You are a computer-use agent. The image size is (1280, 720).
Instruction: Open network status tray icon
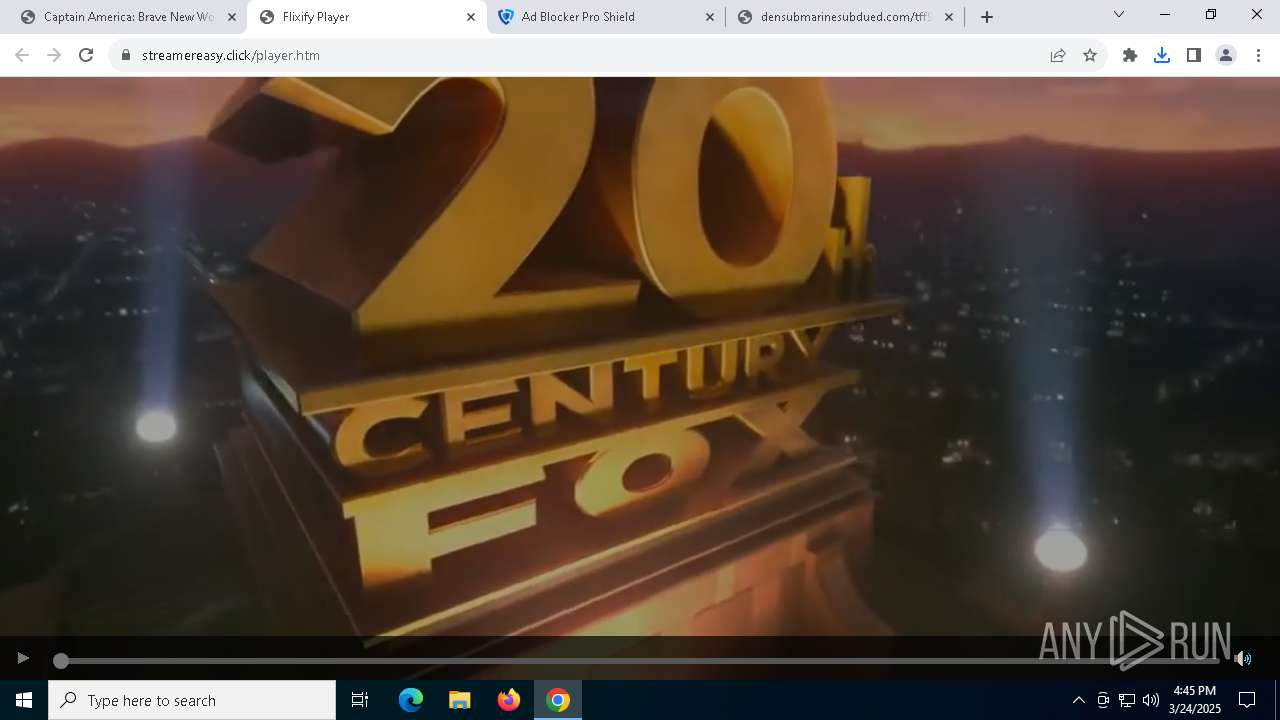click(x=1127, y=700)
